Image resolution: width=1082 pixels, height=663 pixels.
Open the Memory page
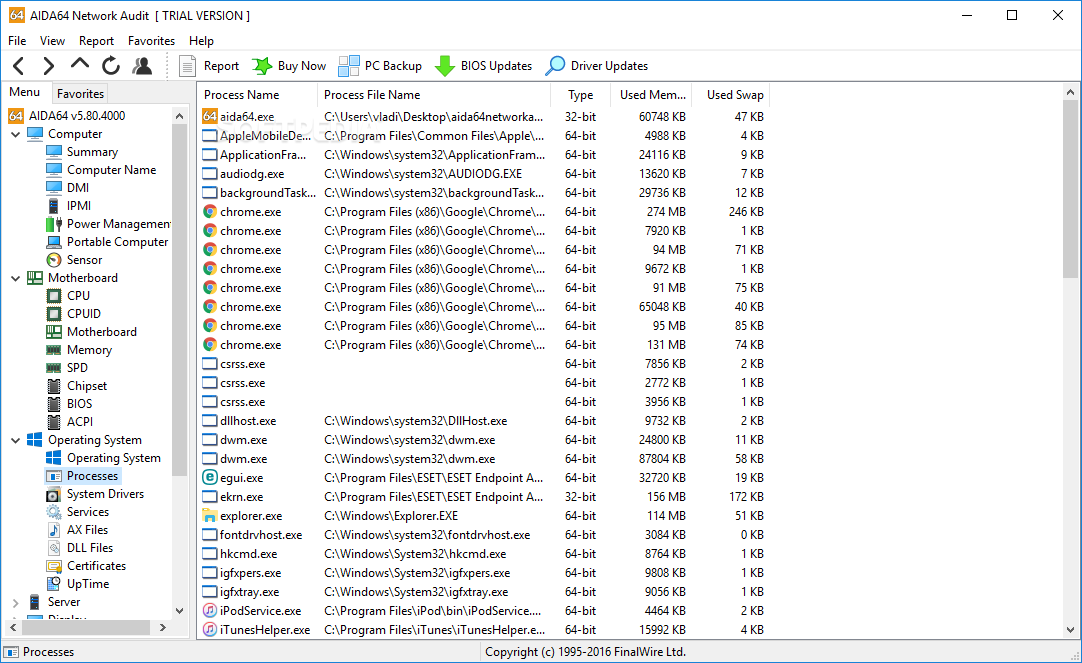coord(79,350)
